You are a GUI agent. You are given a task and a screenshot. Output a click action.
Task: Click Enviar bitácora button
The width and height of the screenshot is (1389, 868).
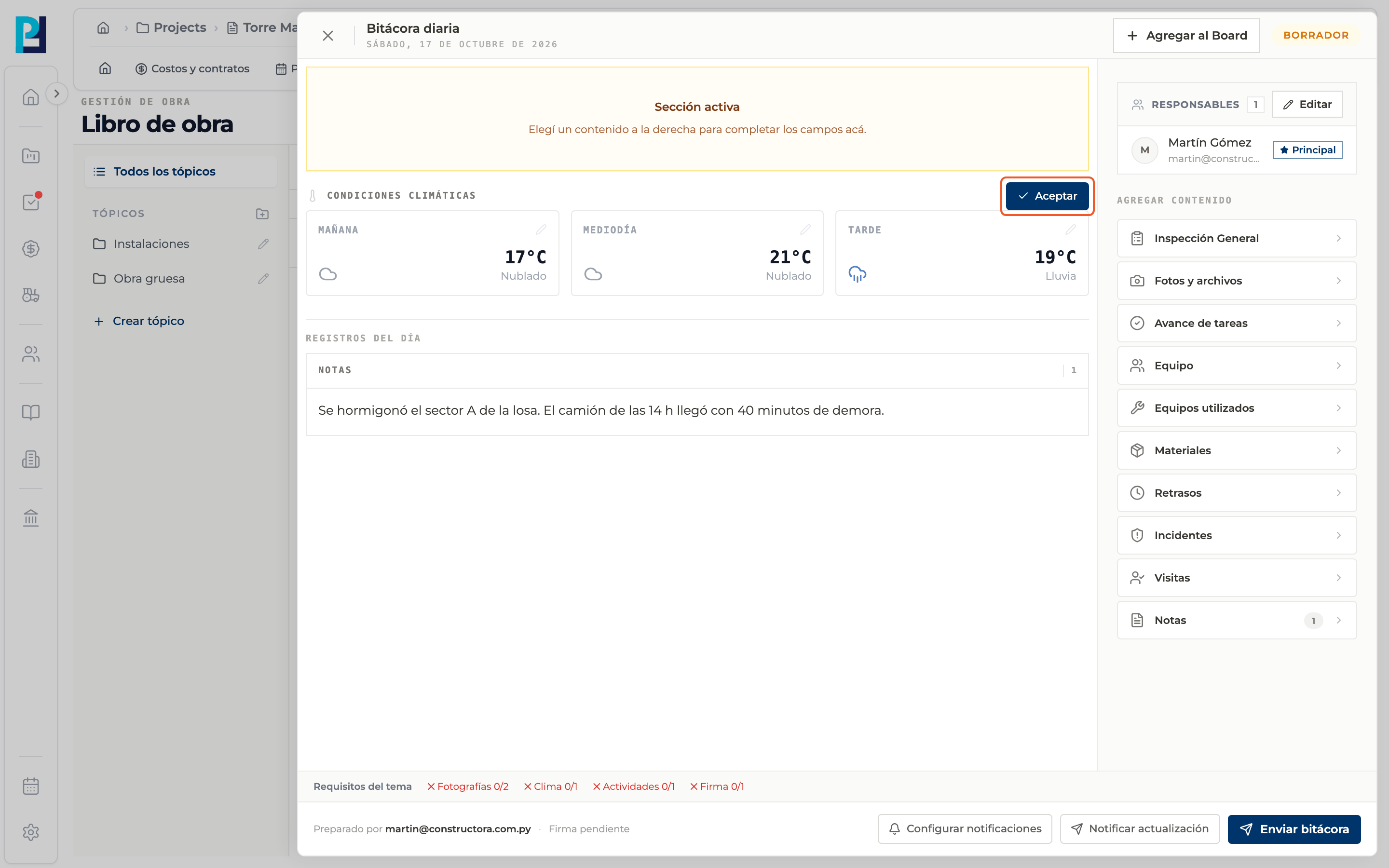tap(1294, 829)
